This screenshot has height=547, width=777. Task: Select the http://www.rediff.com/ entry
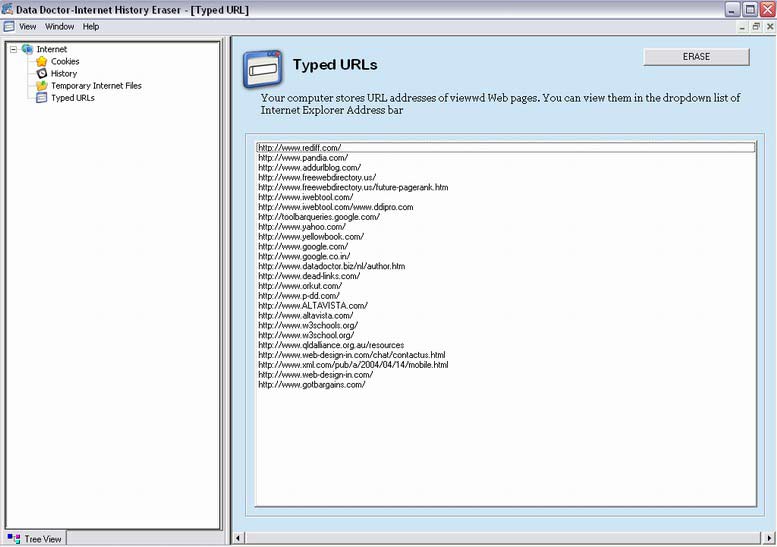pos(299,148)
